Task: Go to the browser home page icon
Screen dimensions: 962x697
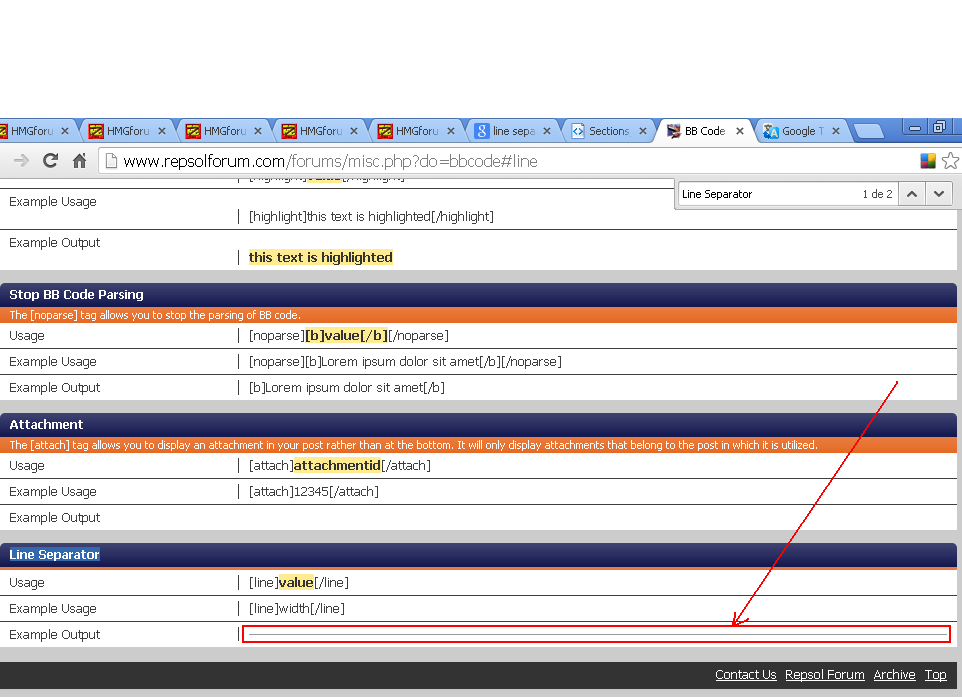Action: pyautogui.click(x=79, y=161)
